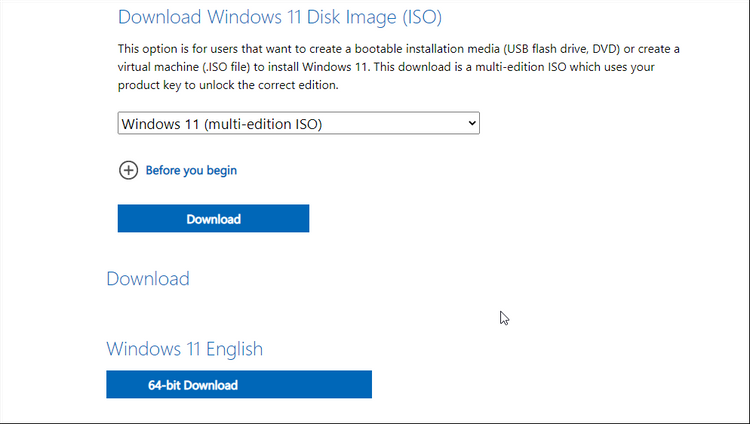Select the Windows 11 English heading
750x424 pixels.
click(184, 349)
